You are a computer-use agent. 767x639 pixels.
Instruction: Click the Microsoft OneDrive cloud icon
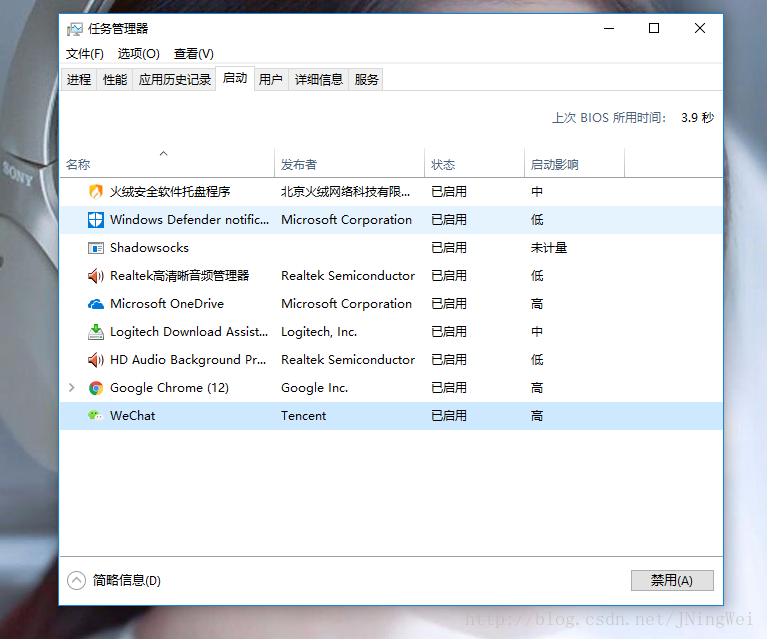(96, 304)
